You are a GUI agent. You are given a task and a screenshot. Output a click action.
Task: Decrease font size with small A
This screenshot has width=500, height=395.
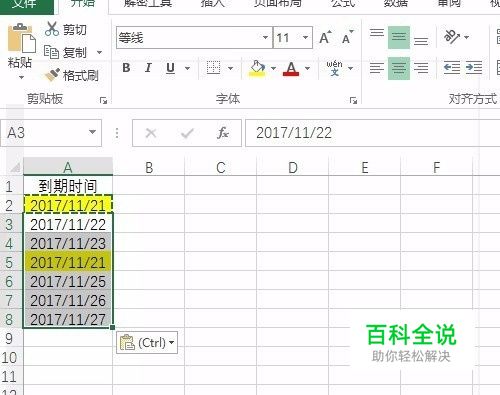pos(347,37)
